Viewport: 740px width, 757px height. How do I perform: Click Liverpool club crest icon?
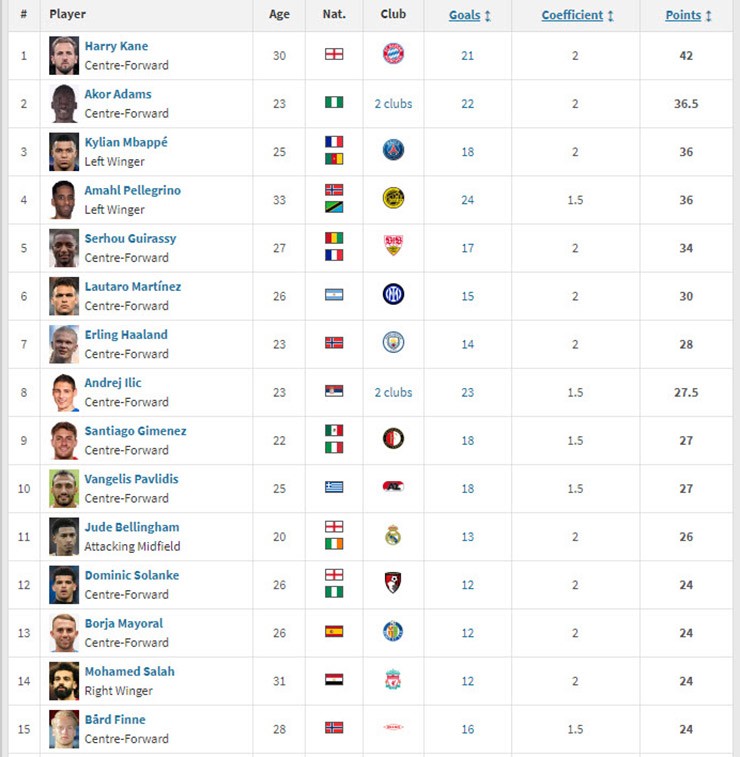click(393, 680)
